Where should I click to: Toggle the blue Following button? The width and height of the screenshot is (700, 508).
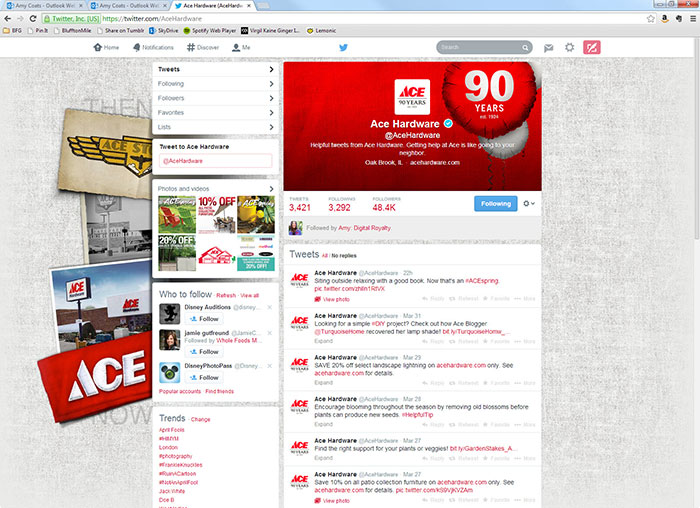496,204
